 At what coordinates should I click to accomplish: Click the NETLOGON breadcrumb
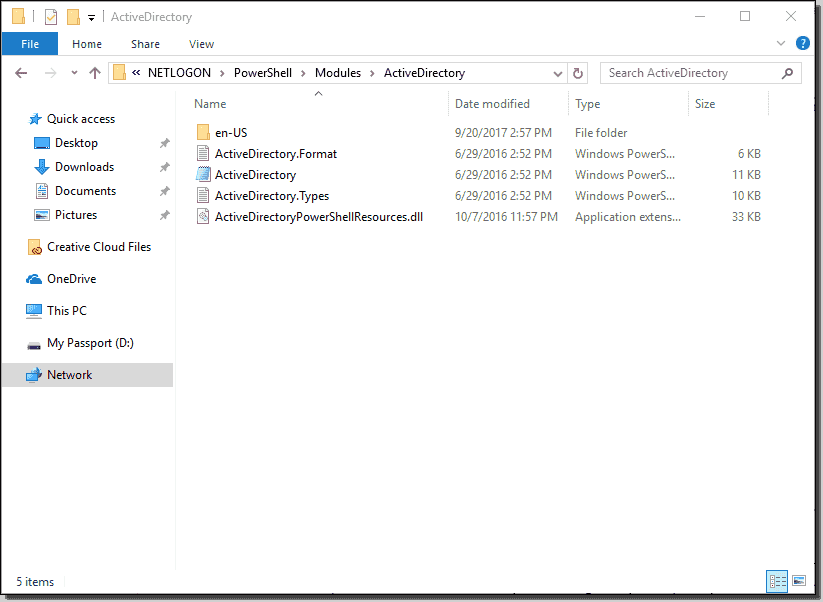tap(179, 73)
